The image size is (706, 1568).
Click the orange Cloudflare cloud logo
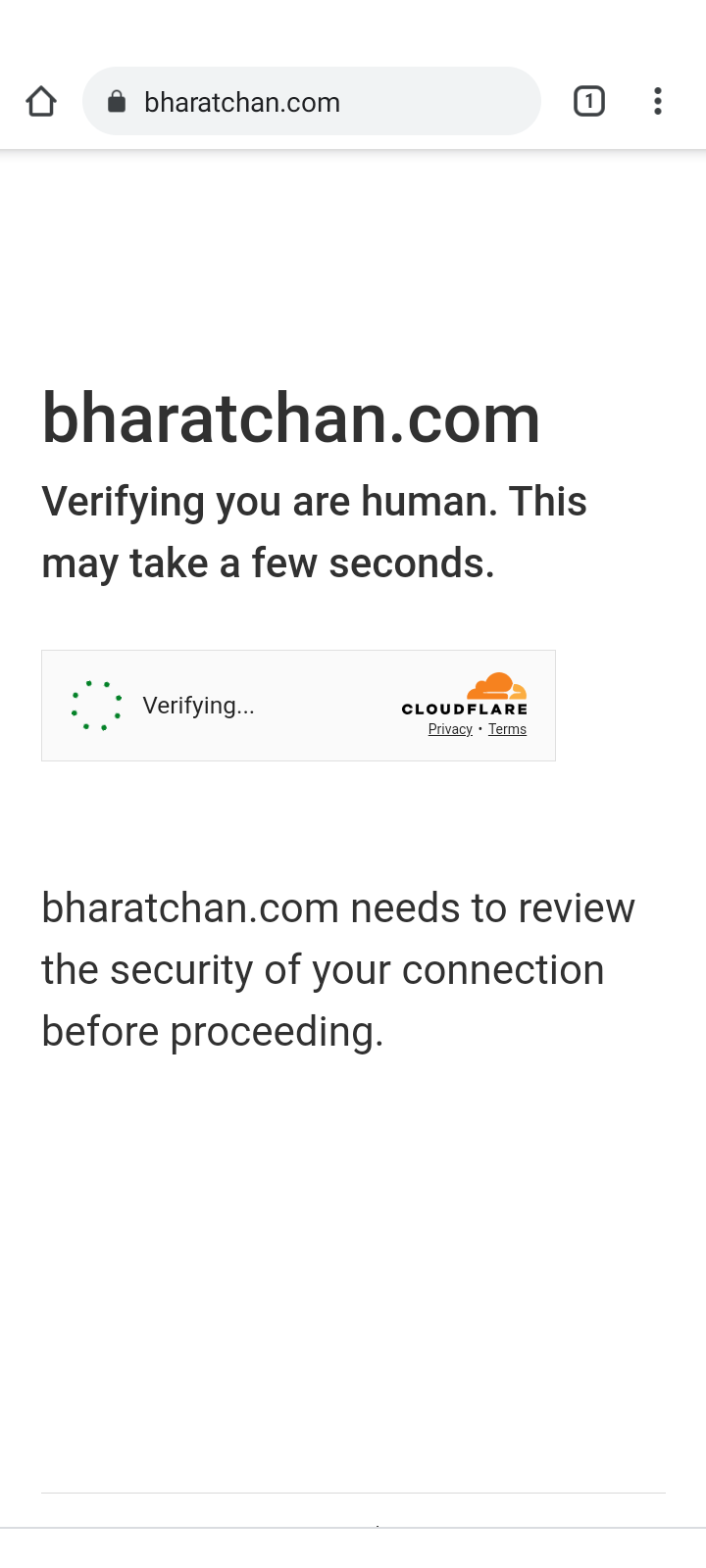click(496, 686)
